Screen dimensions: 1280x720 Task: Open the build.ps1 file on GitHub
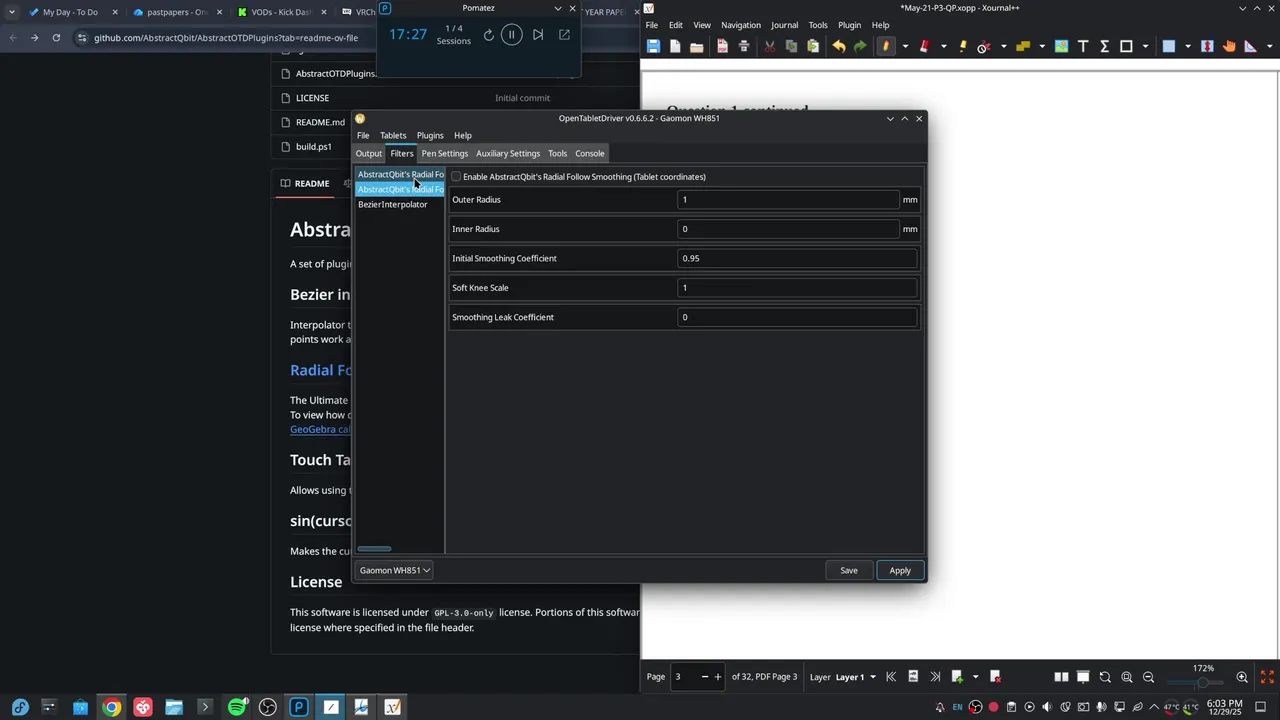(x=313, y=146)
